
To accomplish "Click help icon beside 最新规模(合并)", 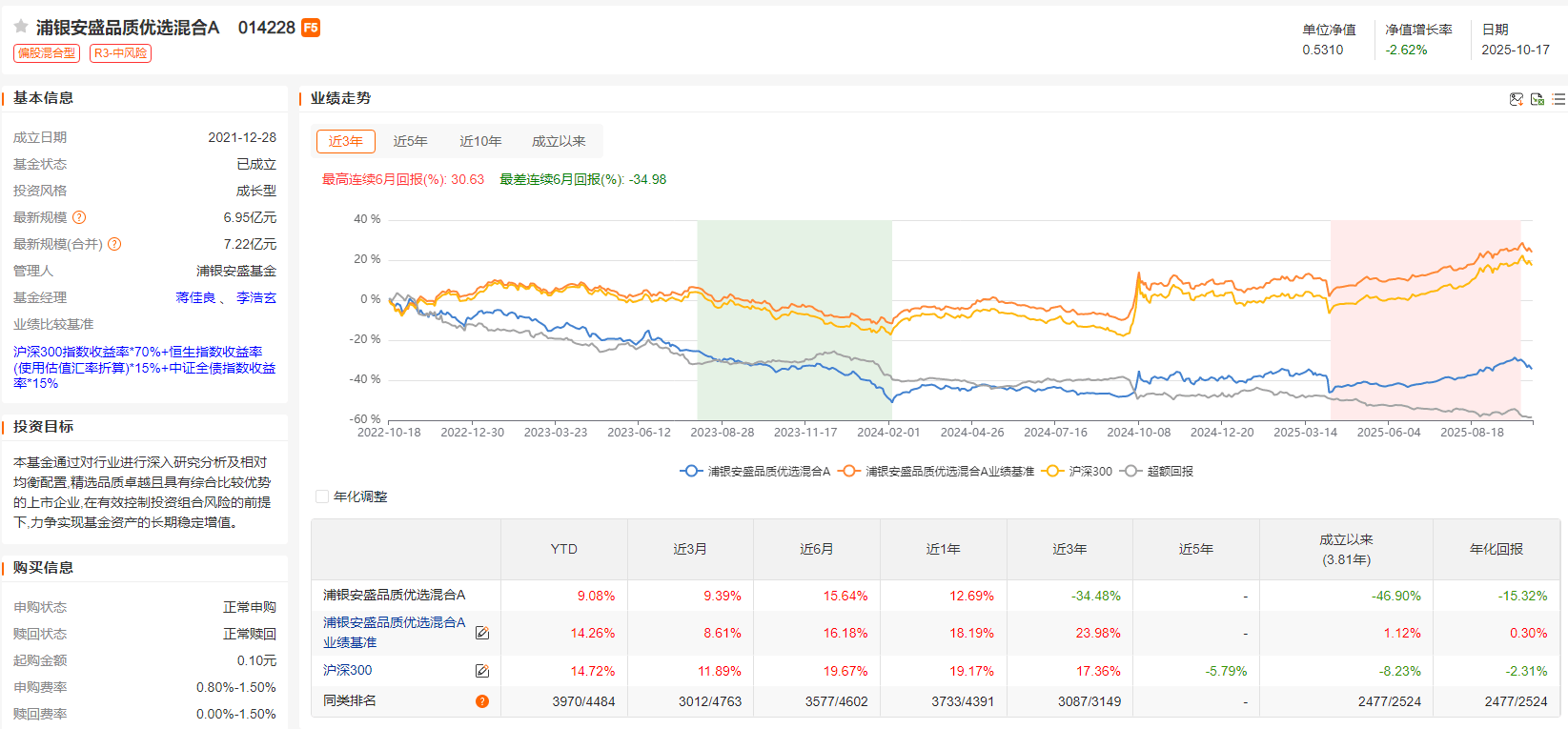I will point(114,244).
